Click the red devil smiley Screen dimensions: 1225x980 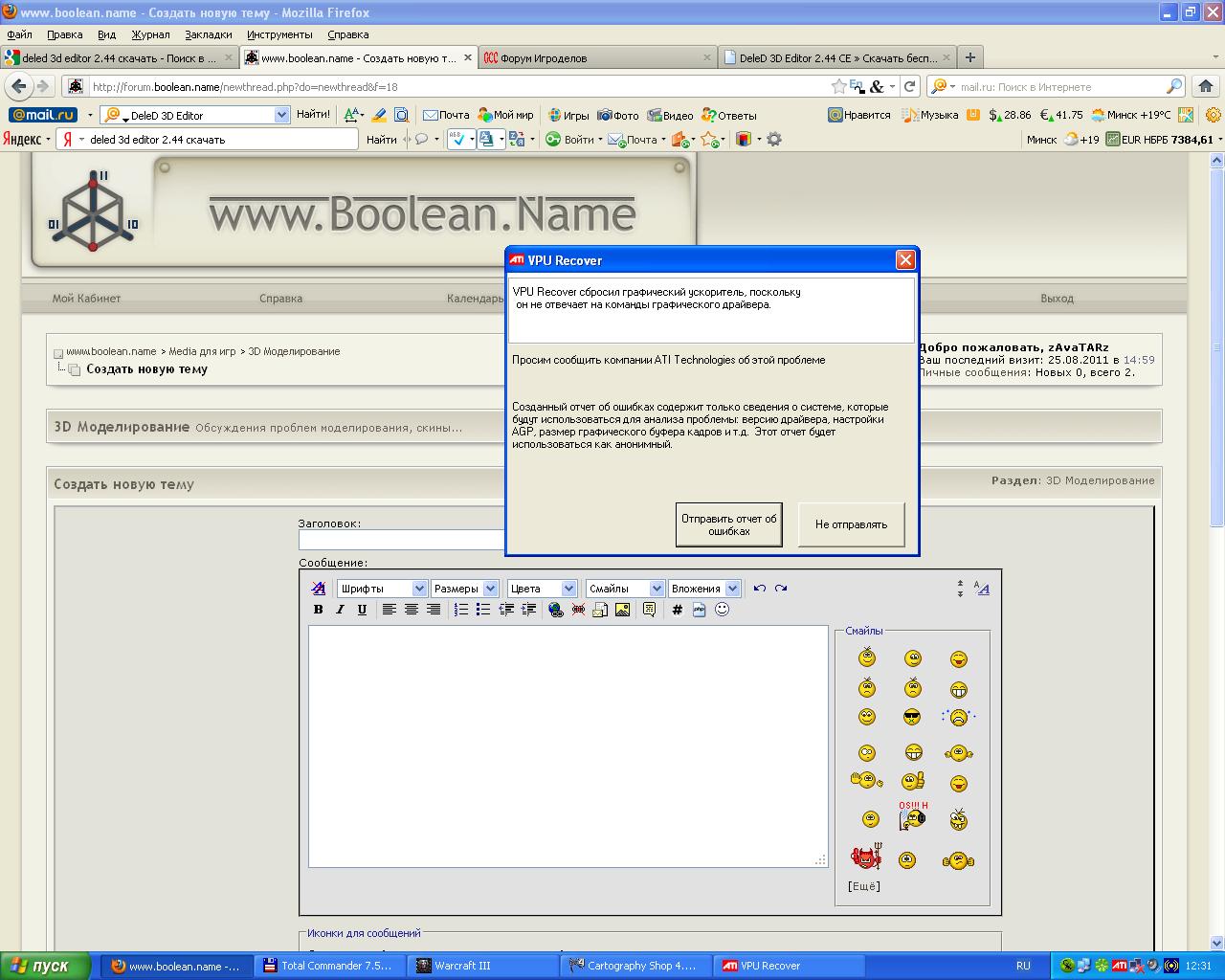coord(866,857)
